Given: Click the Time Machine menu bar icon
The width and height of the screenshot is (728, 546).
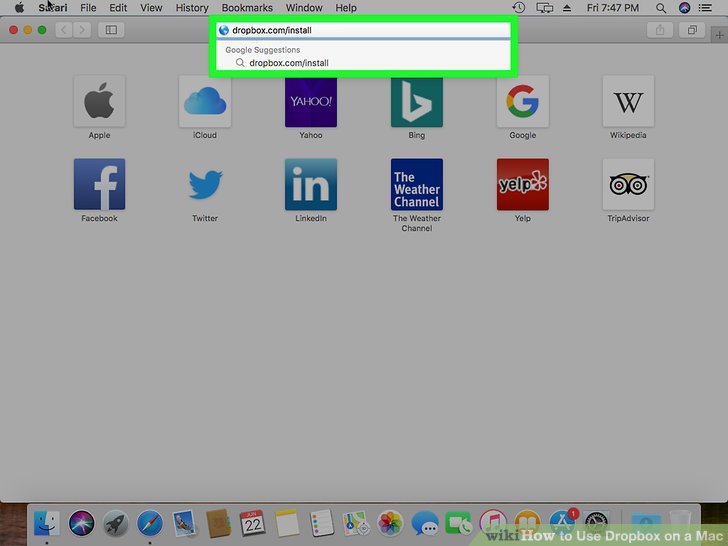Looking at the screenshot, I should [519, 7].
